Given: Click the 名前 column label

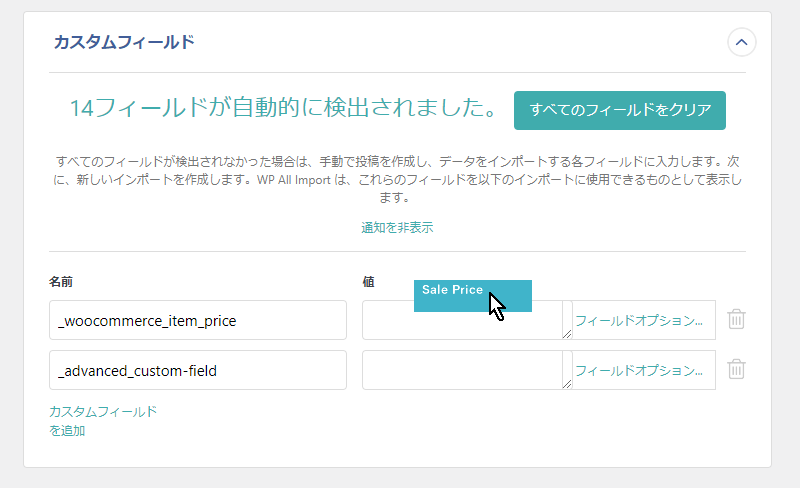Looking at the screenshot, I should tap(61, 282).
